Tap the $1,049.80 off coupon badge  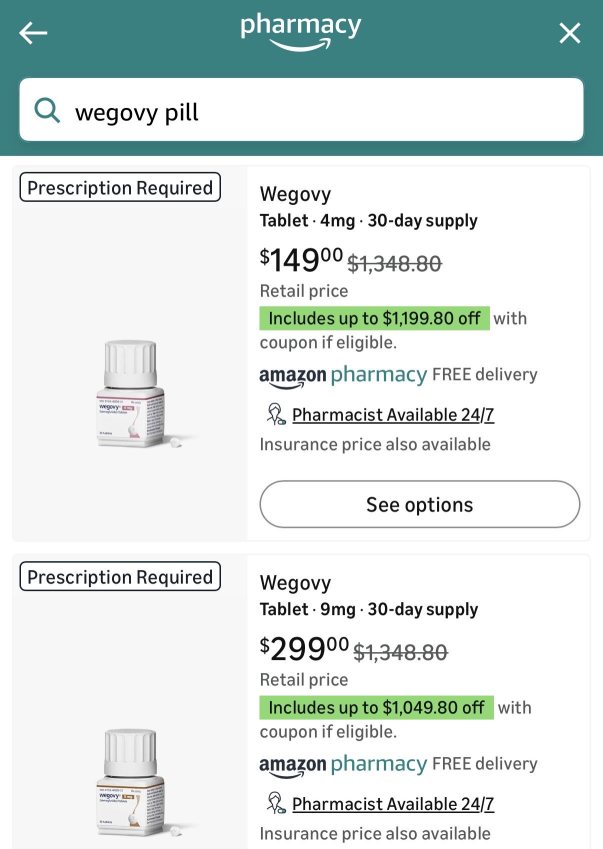(x=377, y=707)
